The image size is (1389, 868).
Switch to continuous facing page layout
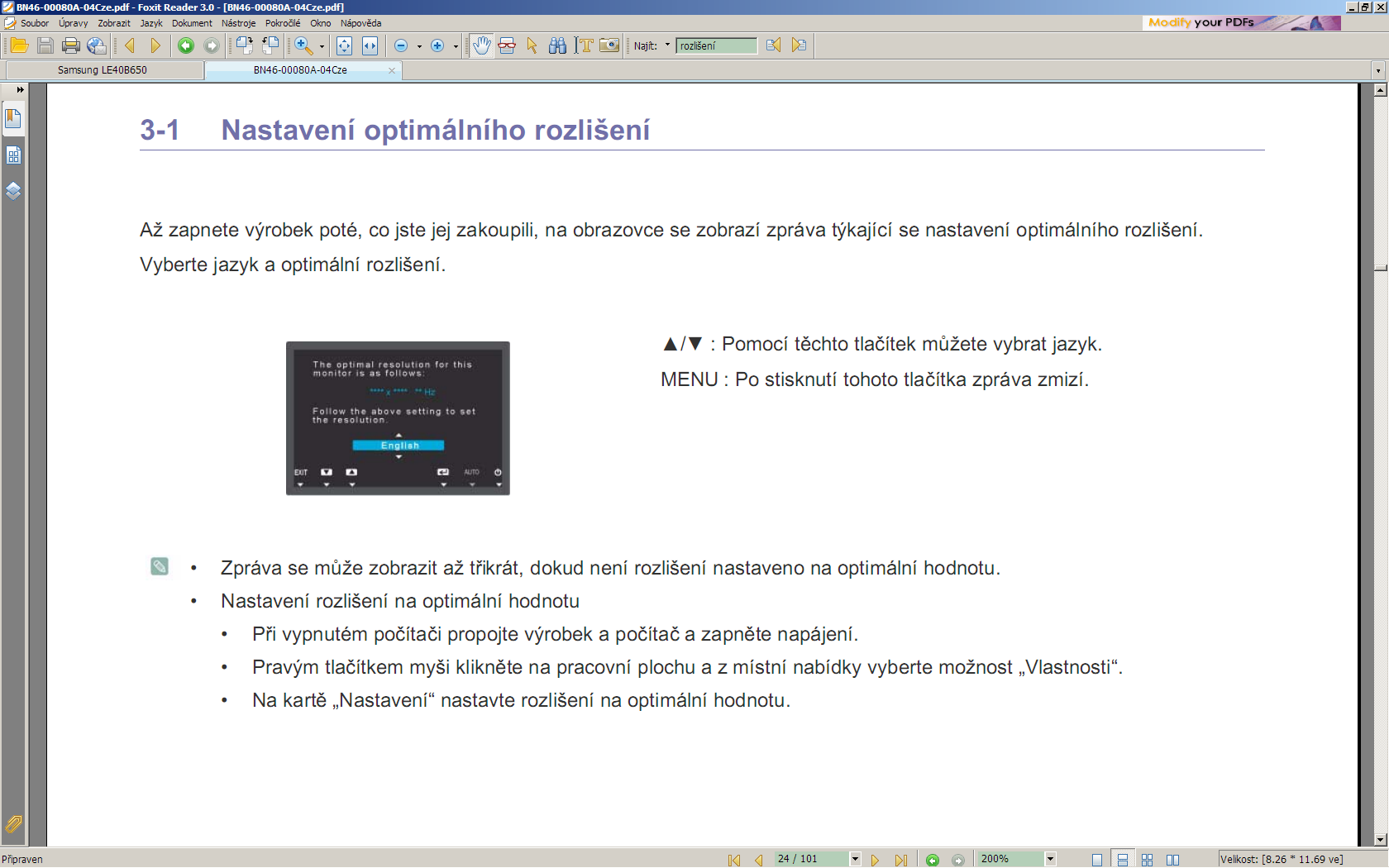(x=1147, y=860)
